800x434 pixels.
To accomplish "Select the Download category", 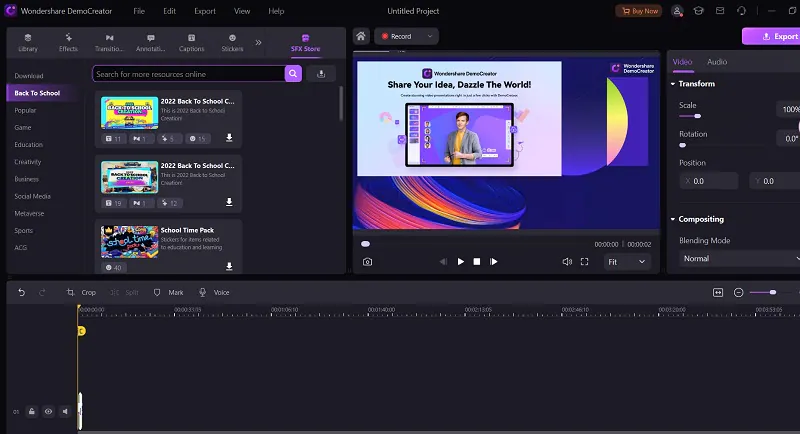I will point(29,76).
